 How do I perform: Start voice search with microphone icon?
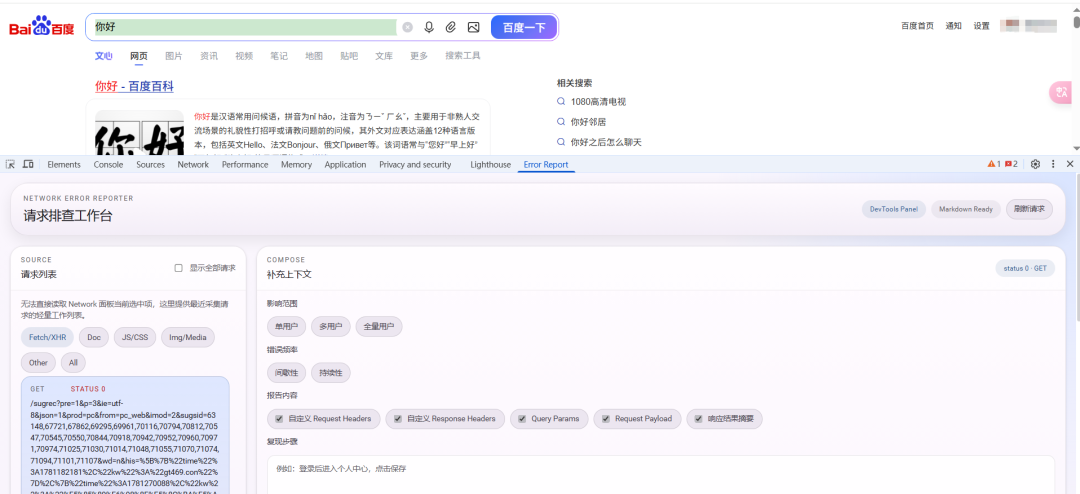pos(429,28)
